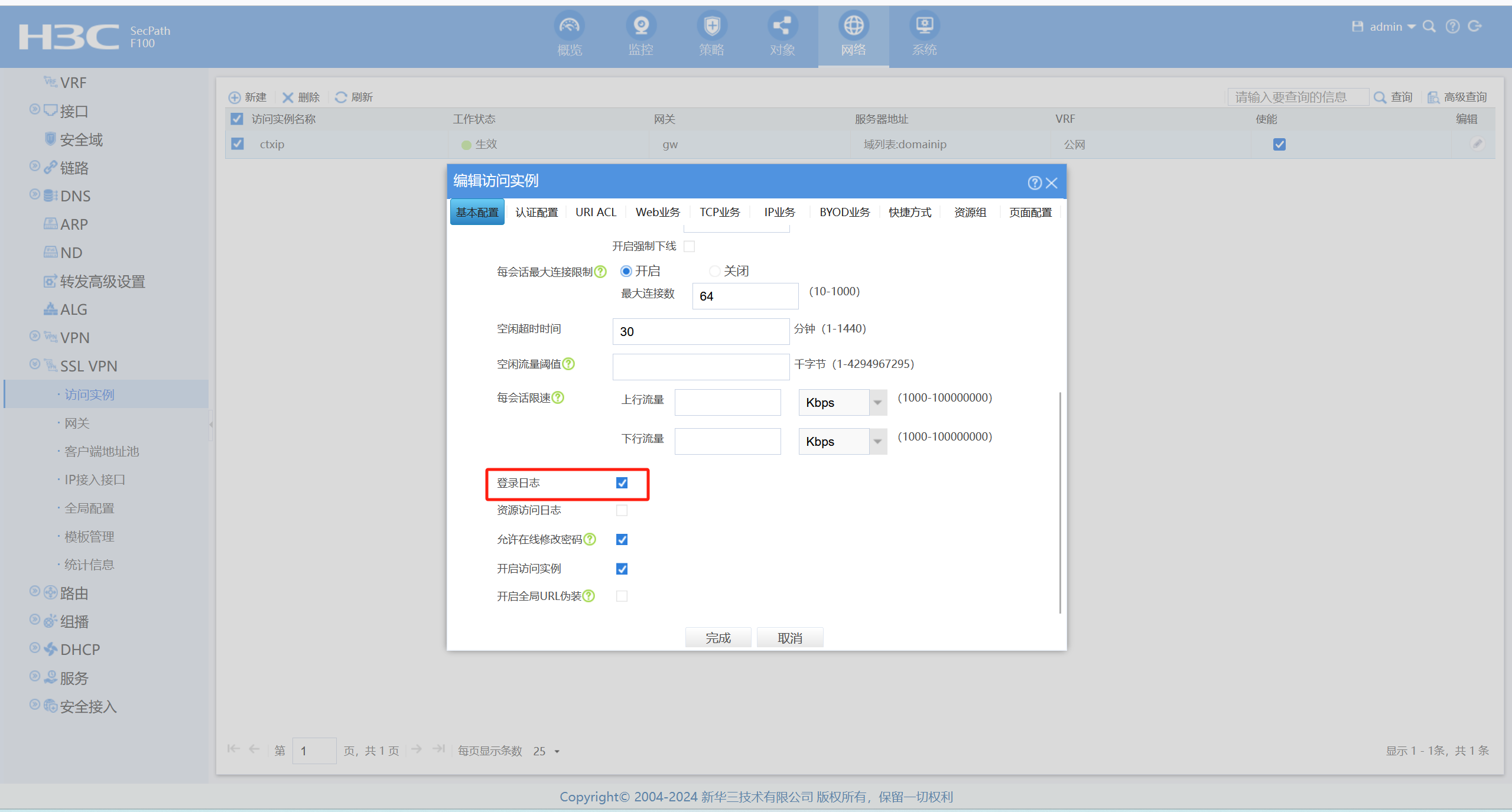The width and height of the screenshot is (1512, 812).
Task: Click edit pencil icon for ctxip row
Action: tap(1477, 144)
